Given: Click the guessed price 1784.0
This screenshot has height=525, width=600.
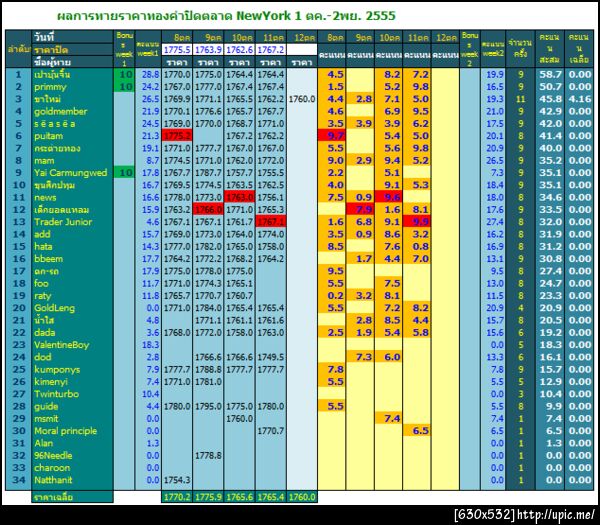Looking at the screenshot, I should [208, 308].
